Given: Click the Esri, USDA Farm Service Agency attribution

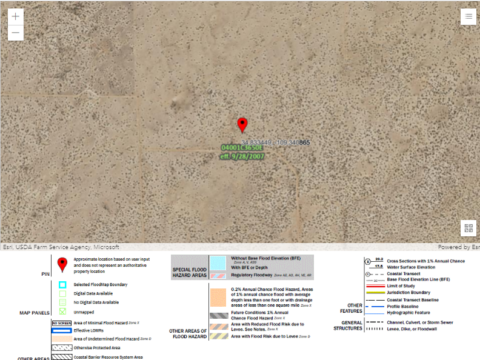Looking at the screenshot, I should (x=61, y=247).
